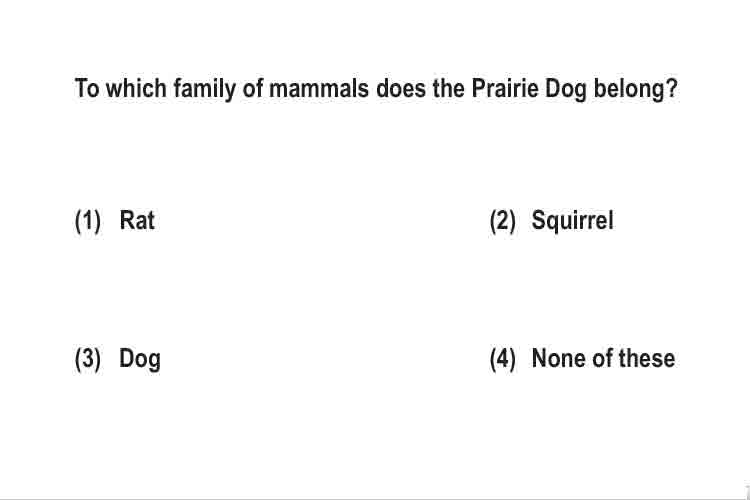Click the word of after family
The height and width of the screenshot is (500, 750).
[x=253, y=89]
